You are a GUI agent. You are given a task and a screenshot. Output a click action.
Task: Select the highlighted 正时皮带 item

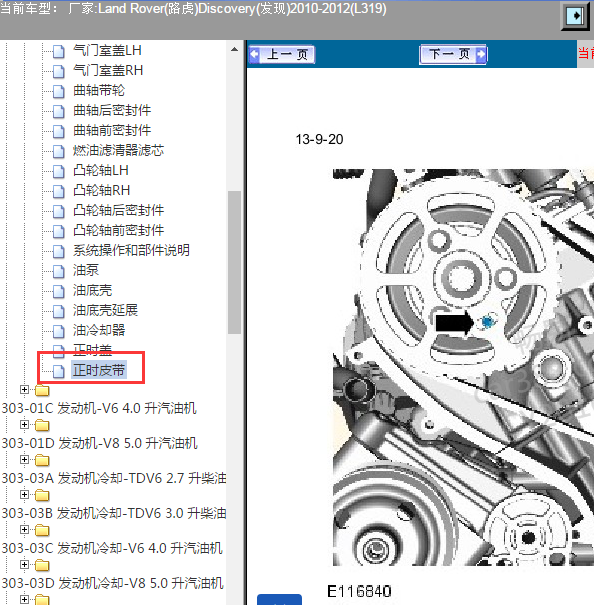click(99, 370)
